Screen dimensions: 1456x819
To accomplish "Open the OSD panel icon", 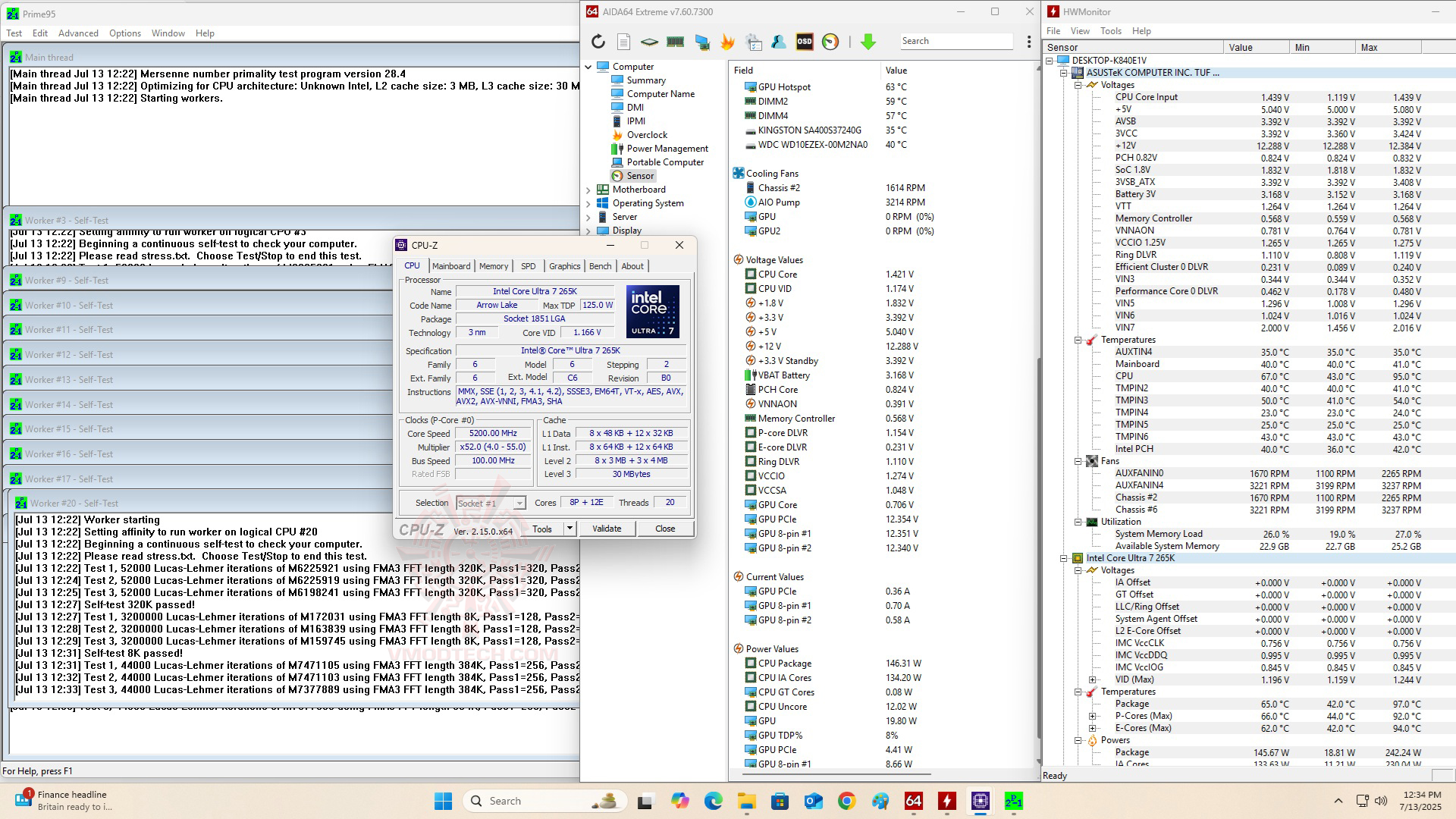I will [x=805, y=42].
